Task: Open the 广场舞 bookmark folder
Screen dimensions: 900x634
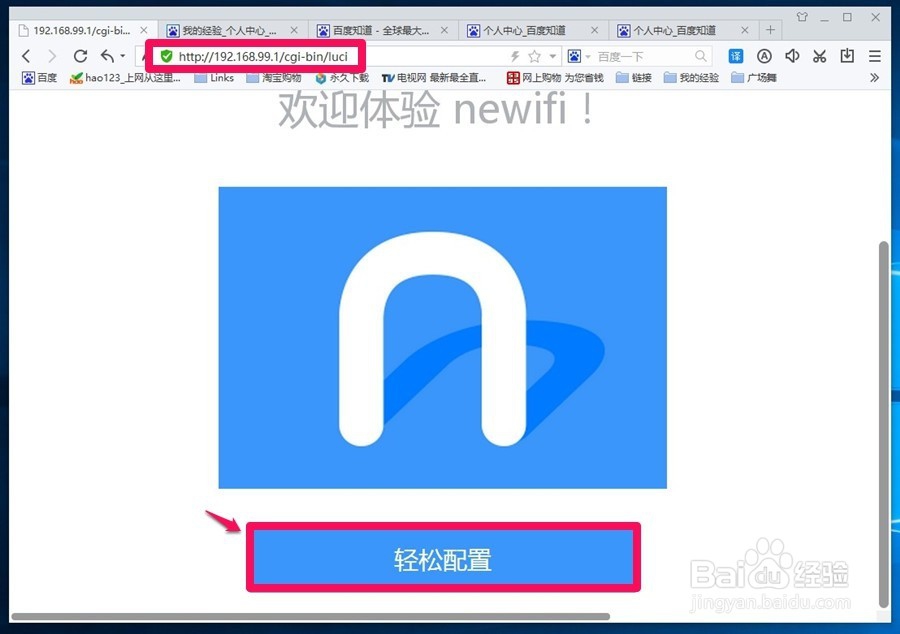Action: (754, 78)
